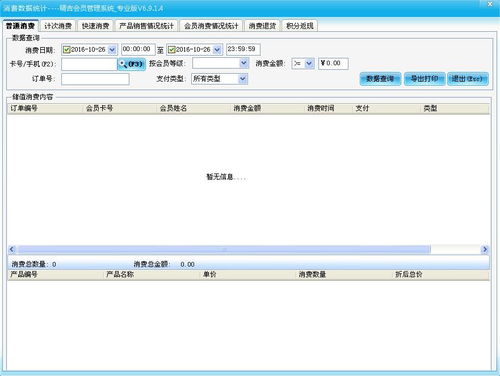Expand the 按会员等级 member level dropdown
The width and height of the screenshot is (500, 376).
[244, 63]
